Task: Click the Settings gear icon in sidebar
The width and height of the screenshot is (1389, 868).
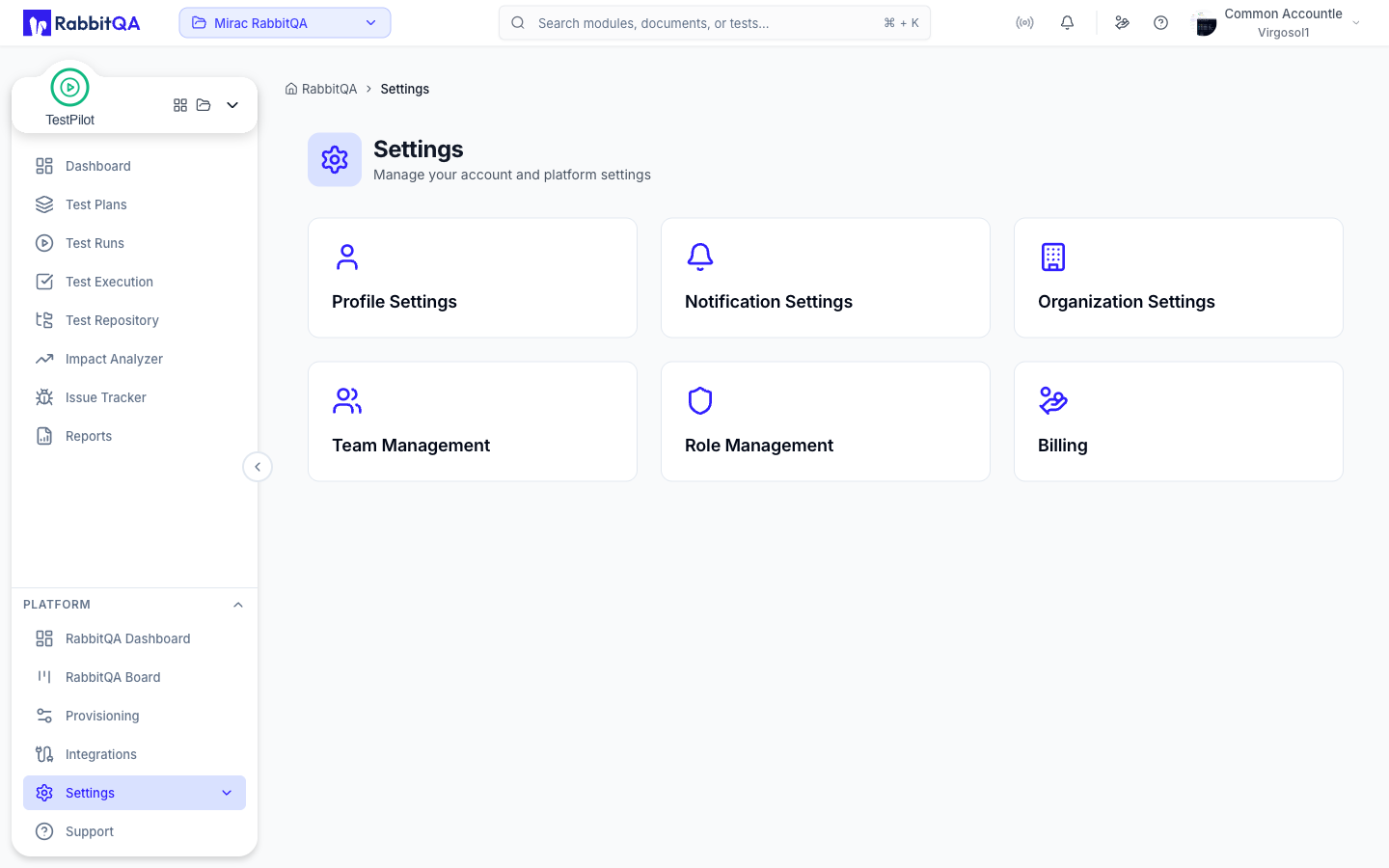Action: coord(44,793)
